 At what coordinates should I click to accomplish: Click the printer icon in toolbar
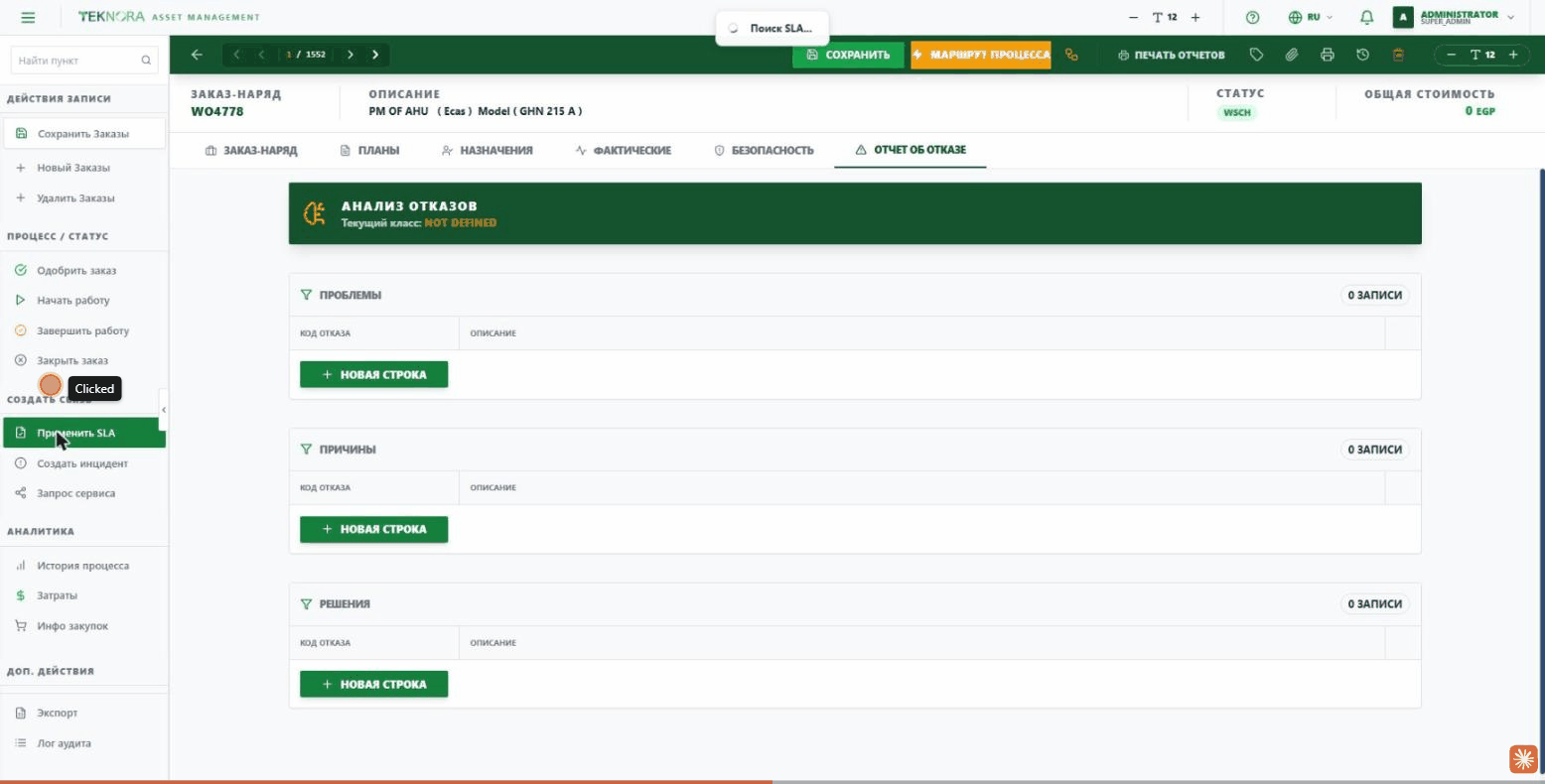click(1328, 55)
